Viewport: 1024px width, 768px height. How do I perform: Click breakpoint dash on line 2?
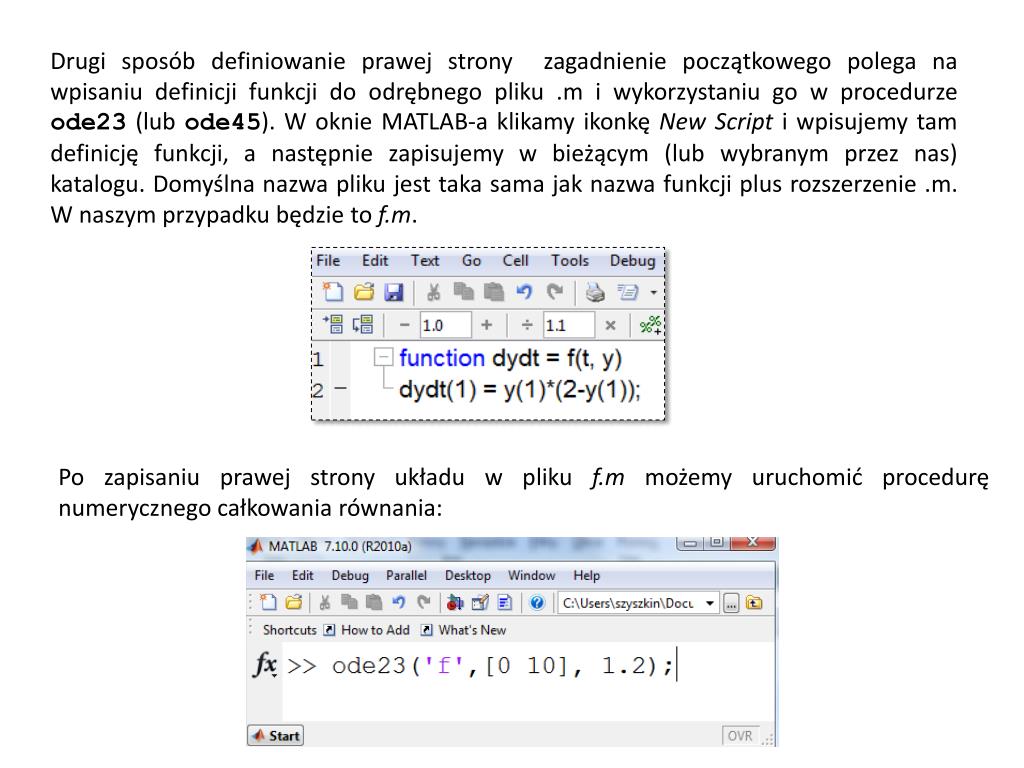click(x=340, y=389)
